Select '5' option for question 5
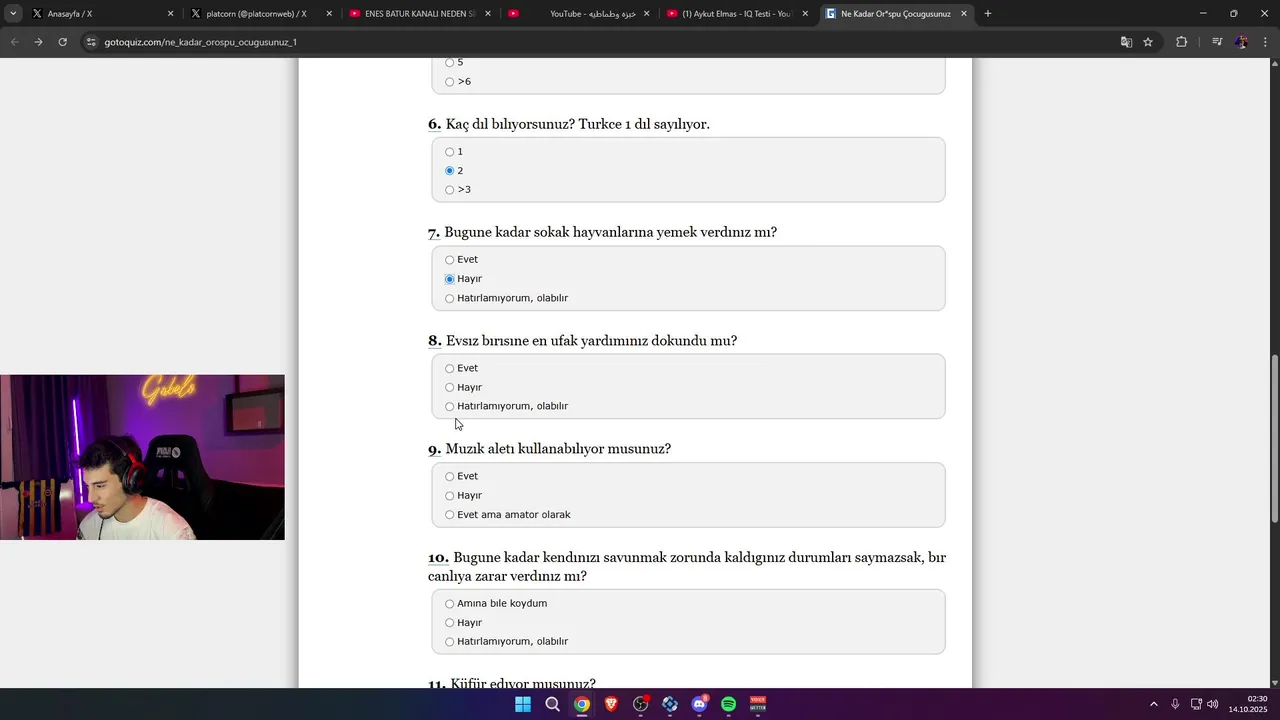 [450, 63]
